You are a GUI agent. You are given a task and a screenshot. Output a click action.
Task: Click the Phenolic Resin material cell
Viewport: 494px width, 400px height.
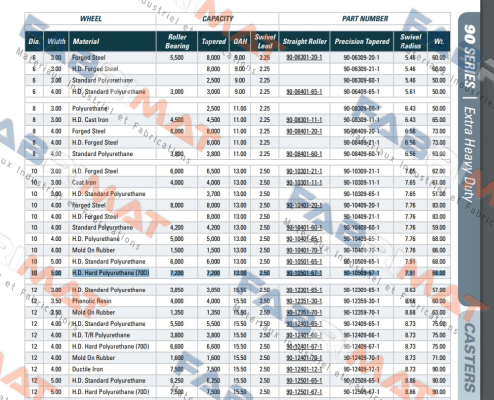pyautogui.click(x=92, y=301)
